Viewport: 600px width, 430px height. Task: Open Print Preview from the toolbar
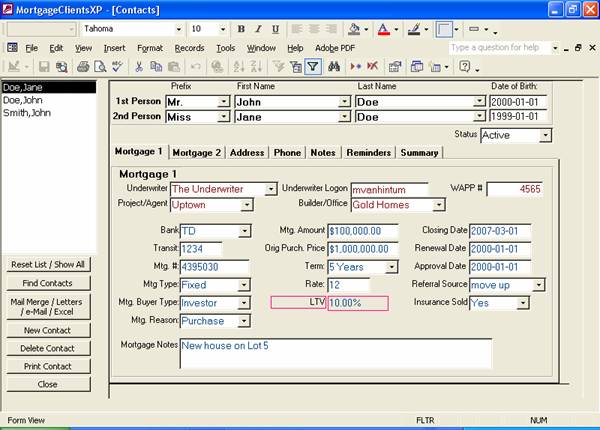click(100, 67)
